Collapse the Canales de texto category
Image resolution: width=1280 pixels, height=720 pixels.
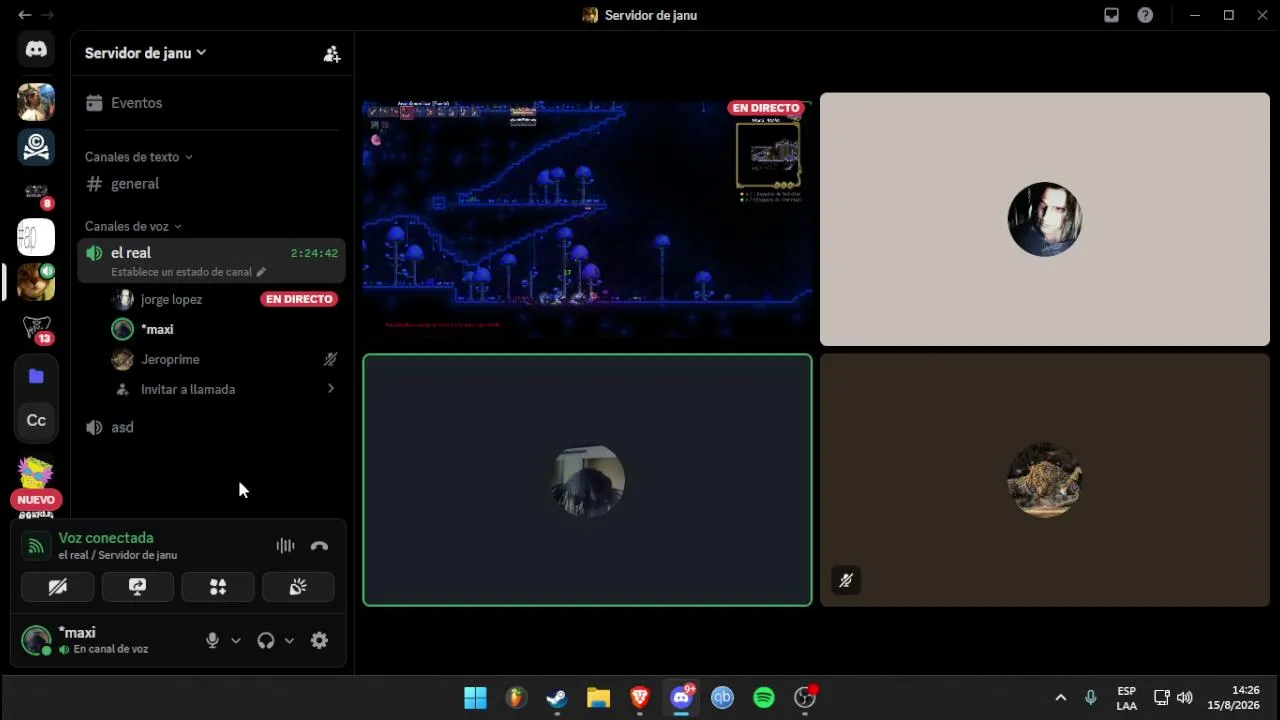tap(138, 157)
